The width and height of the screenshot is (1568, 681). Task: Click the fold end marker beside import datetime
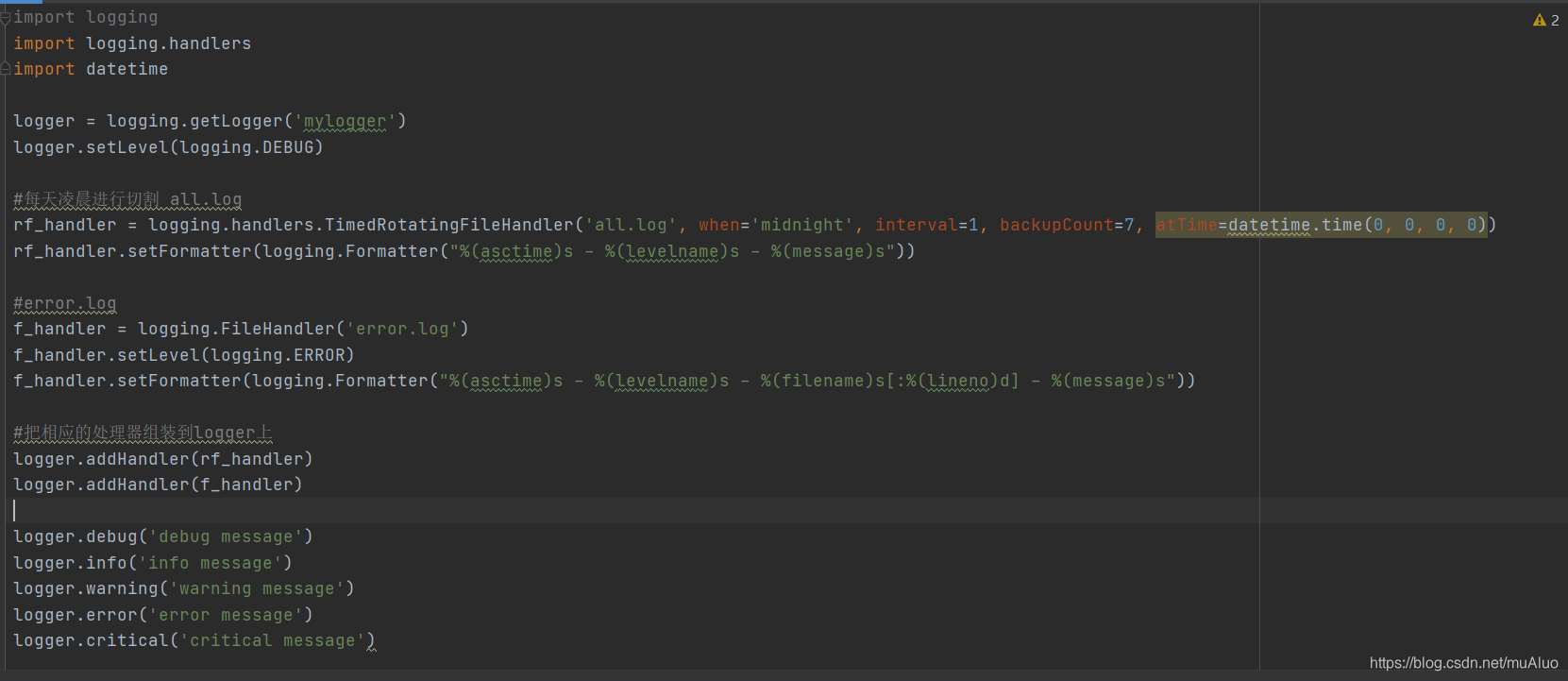point(5,69)
